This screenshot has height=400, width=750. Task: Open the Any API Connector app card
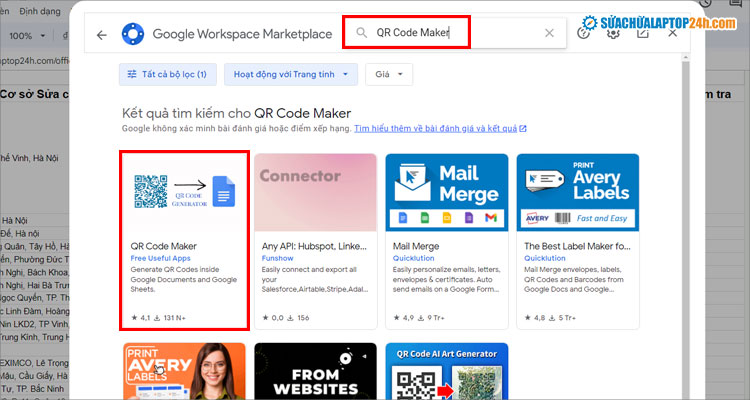coord(315,240)
